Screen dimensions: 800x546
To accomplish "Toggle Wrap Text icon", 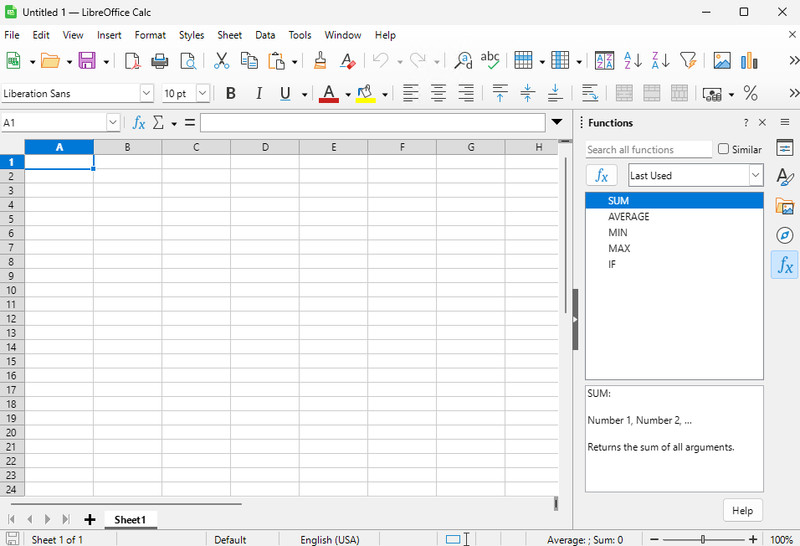I will point(590,93).
